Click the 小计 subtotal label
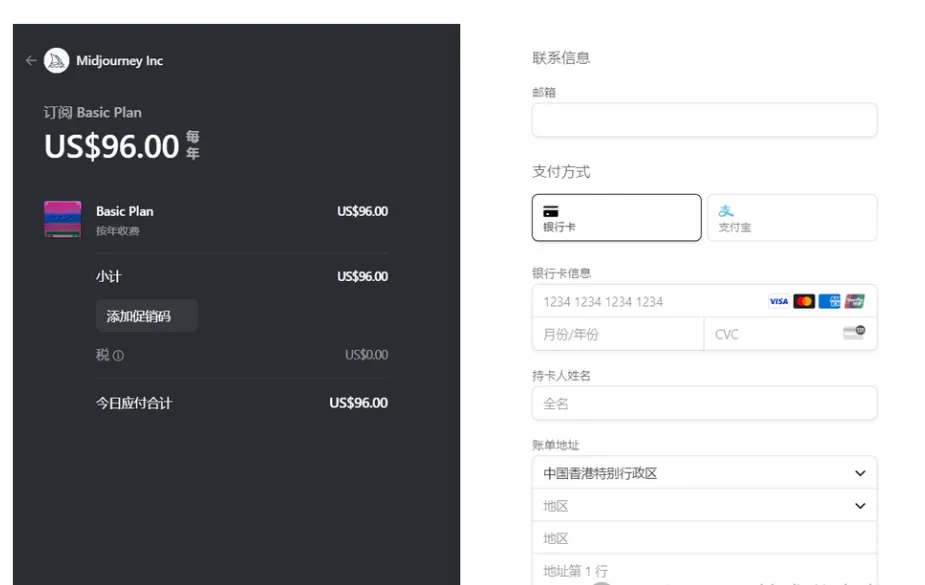 point(109,276)
